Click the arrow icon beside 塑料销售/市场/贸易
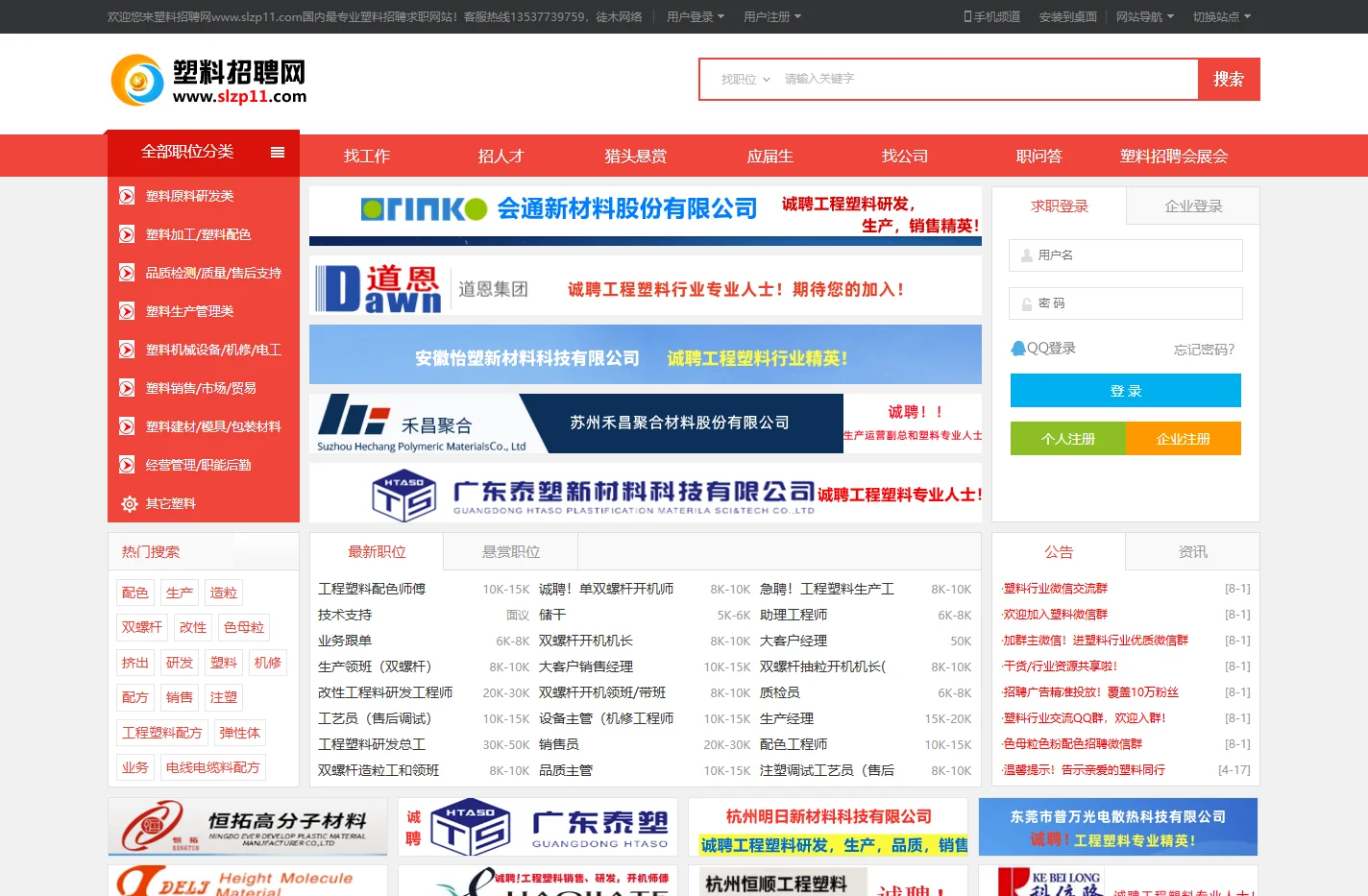This screenshot has width=1368, height=896. click(x=127, y=388)
